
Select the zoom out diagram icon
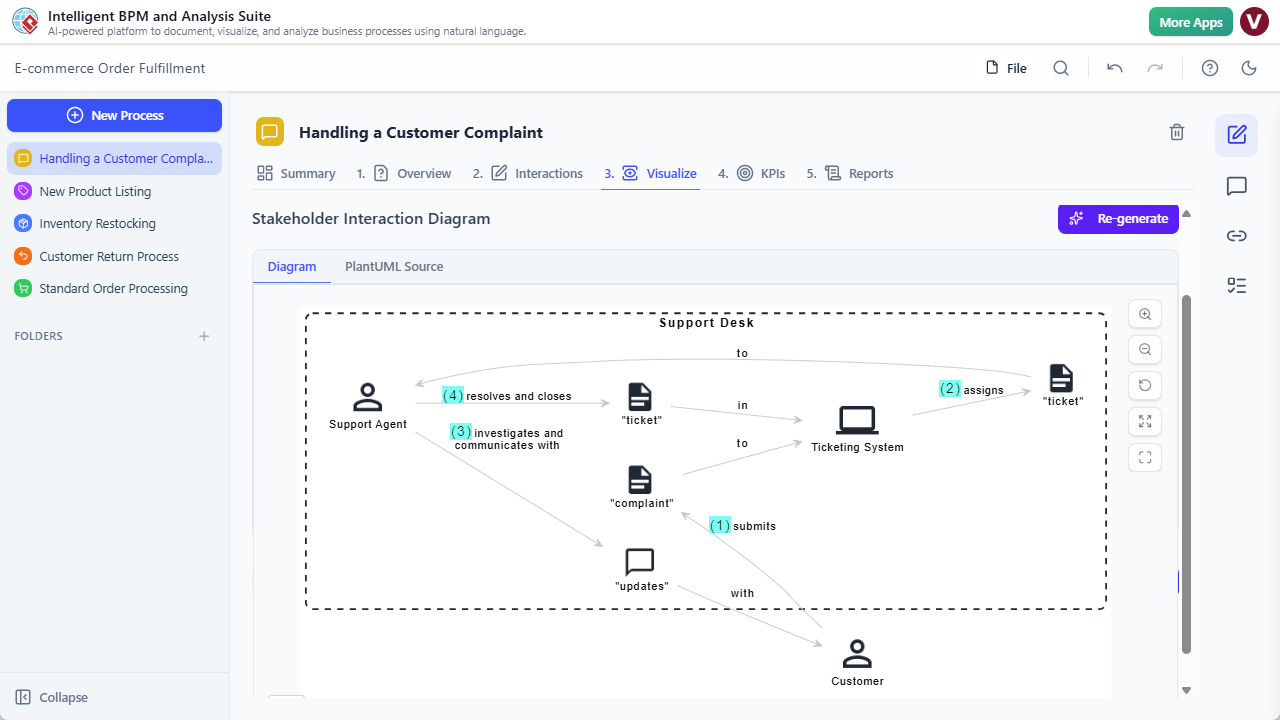1144,349
